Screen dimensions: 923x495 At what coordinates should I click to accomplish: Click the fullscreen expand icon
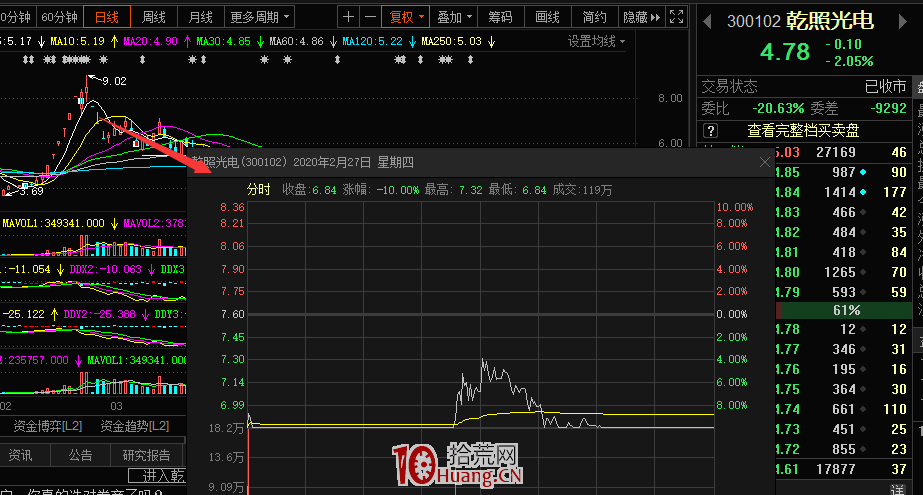[x=676, y=17]
